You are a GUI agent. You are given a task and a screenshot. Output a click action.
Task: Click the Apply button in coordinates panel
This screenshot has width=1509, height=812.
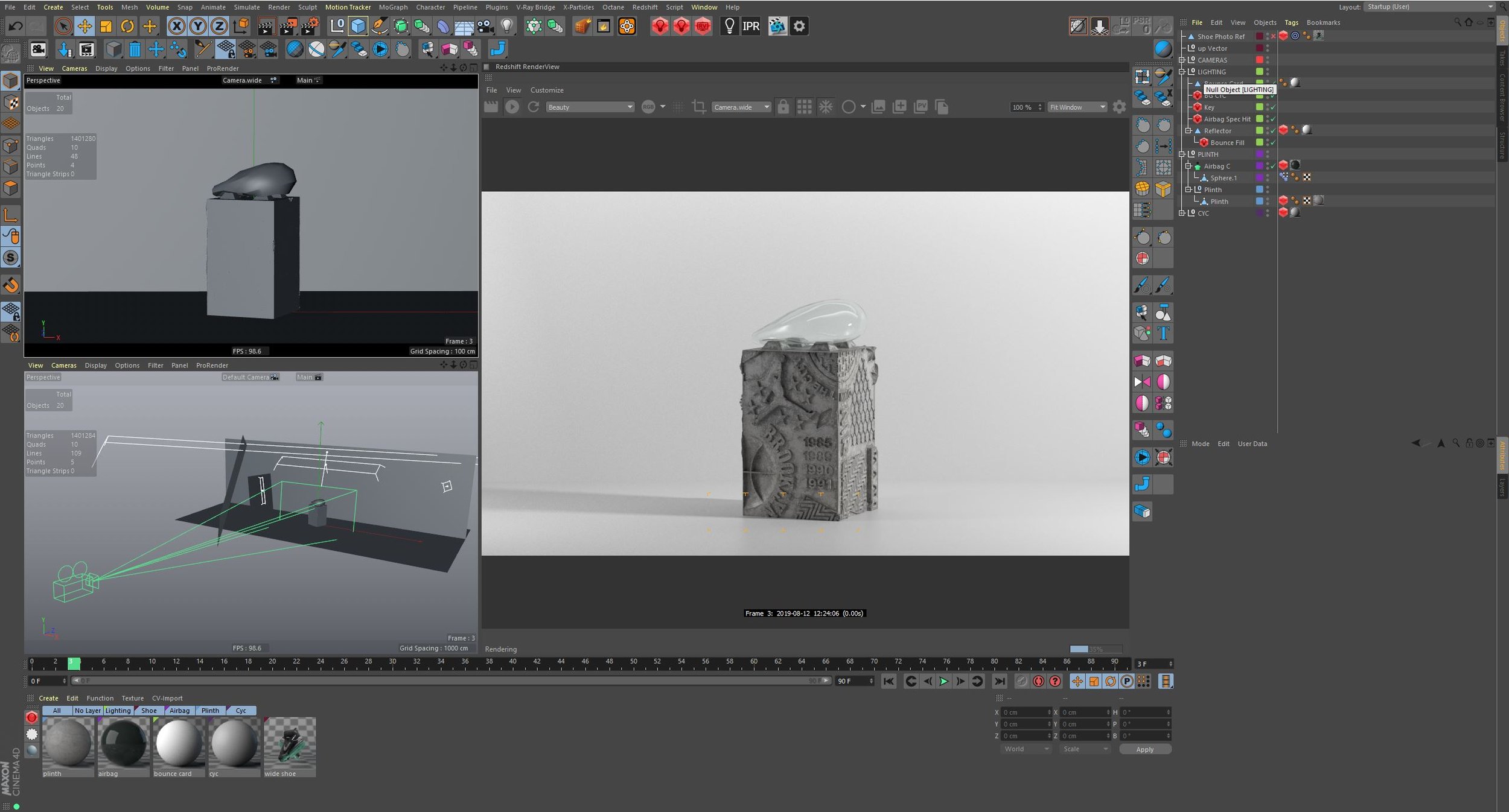click(1144, 749)
